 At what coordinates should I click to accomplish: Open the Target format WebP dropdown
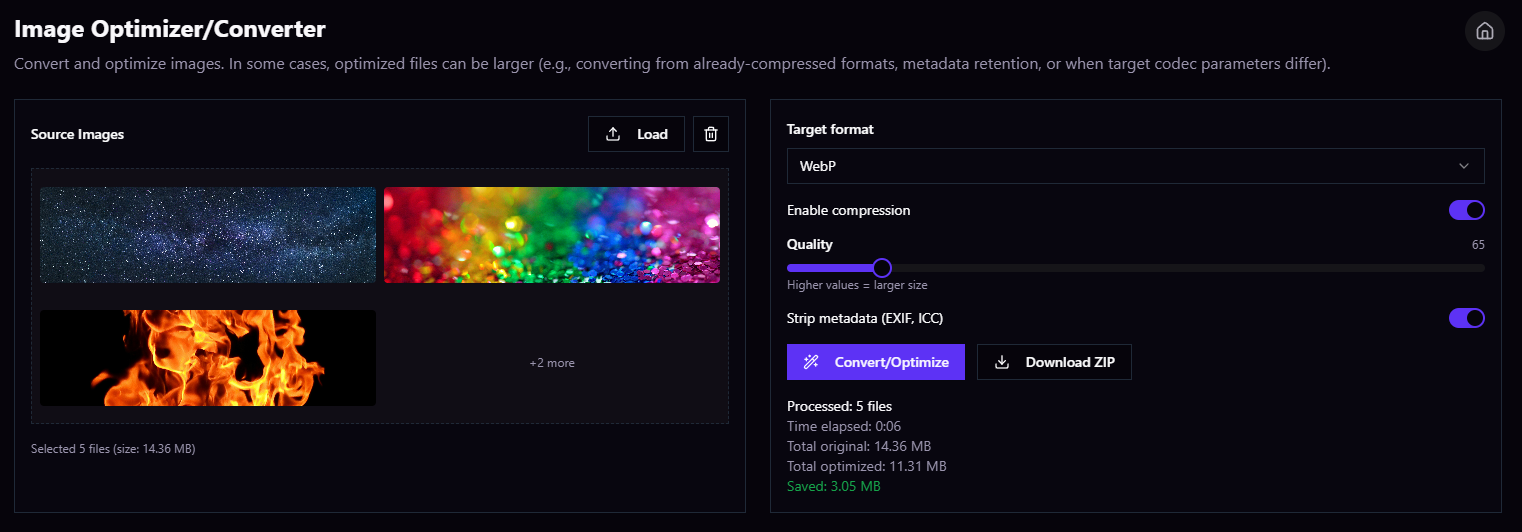coord(1135,166)
